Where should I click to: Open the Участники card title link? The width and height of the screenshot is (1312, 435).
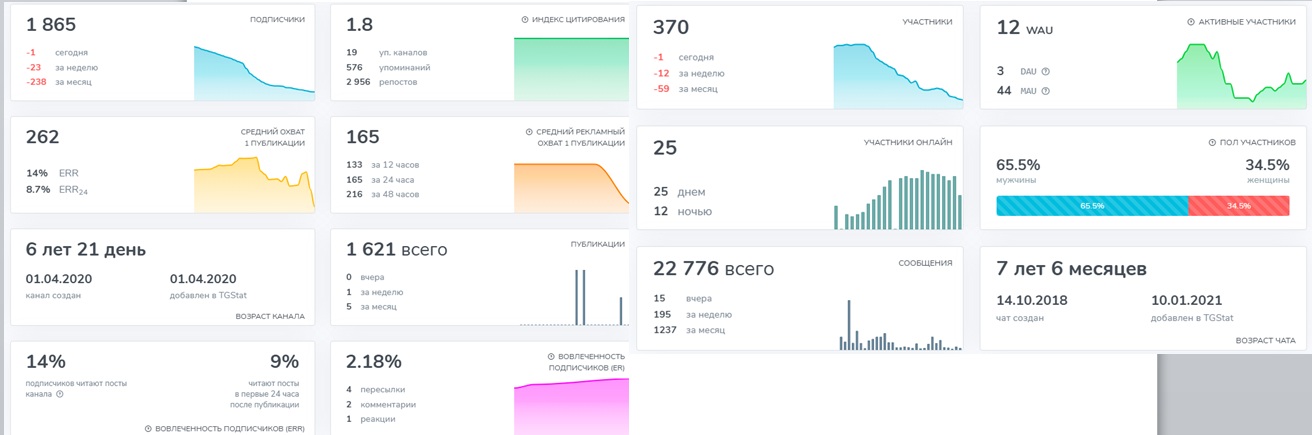927,22
